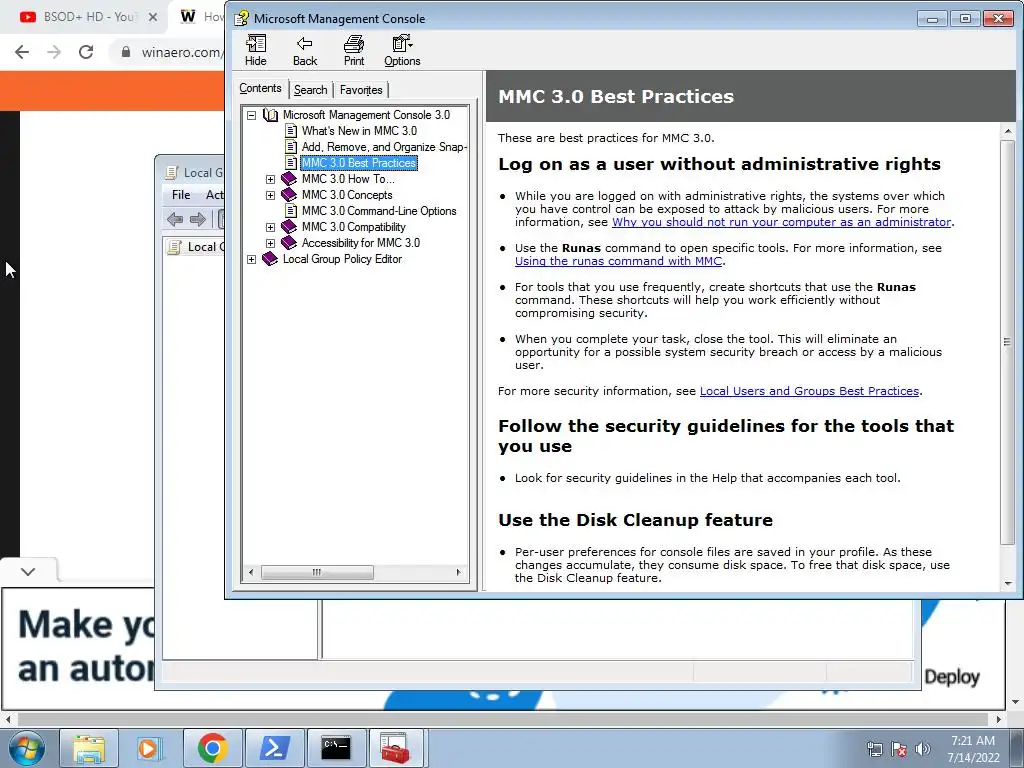This screenshot has width=1024, height=768.
Task: Switch to the Search tab
Action: pos(310,90)
